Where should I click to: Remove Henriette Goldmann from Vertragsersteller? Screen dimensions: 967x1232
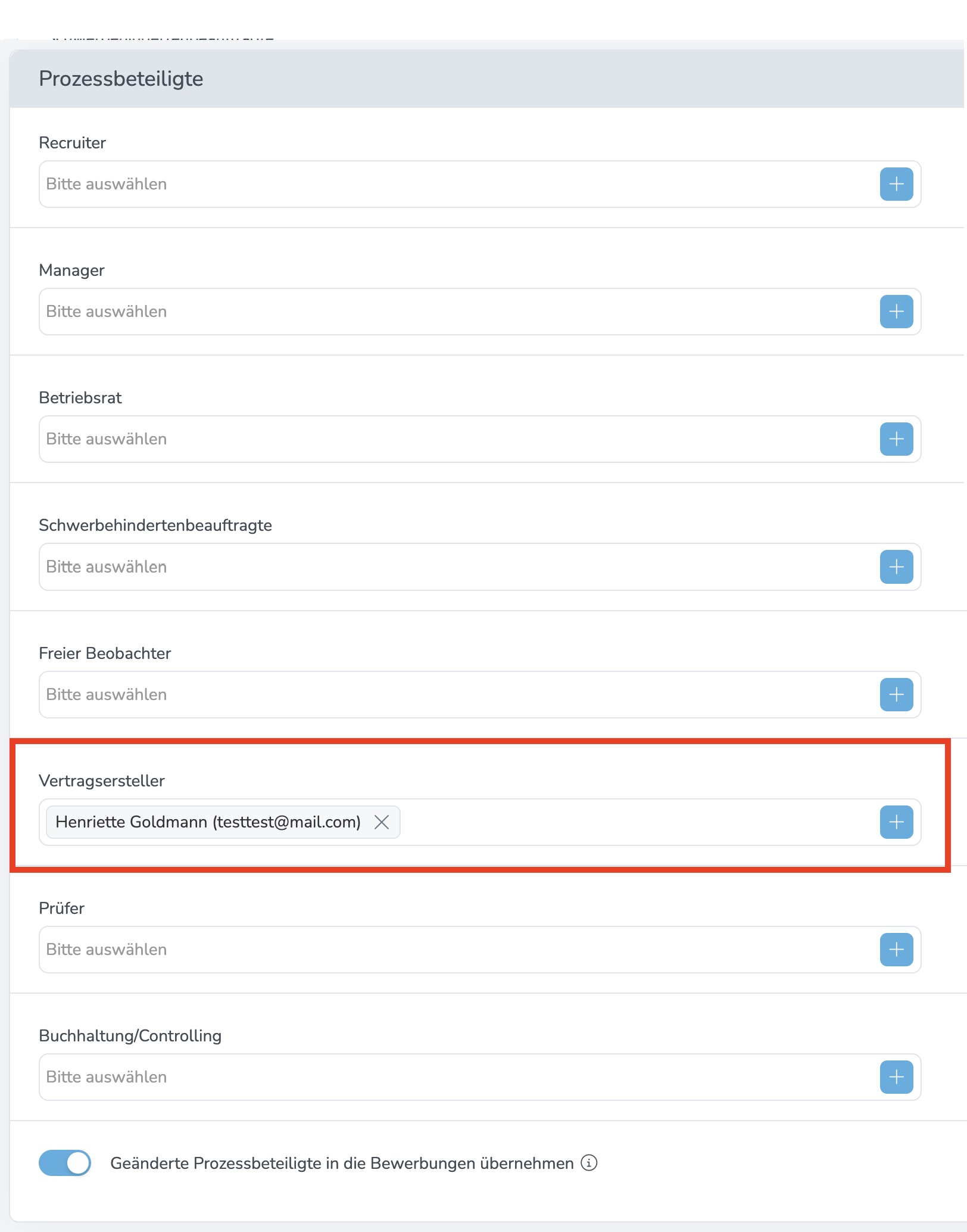(382, 822)
